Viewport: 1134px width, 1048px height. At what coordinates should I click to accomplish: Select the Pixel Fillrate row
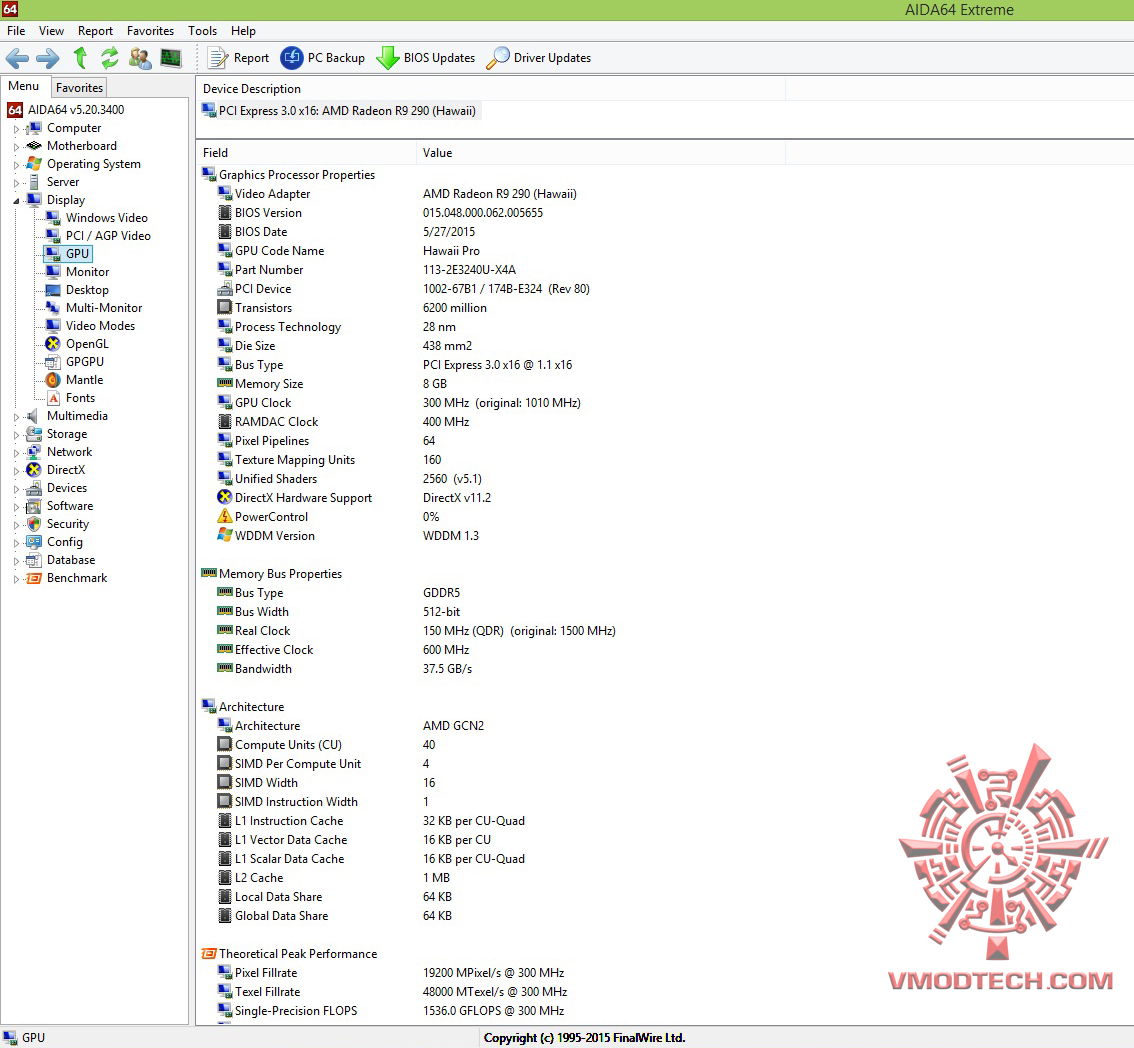[x=391, y=973]
